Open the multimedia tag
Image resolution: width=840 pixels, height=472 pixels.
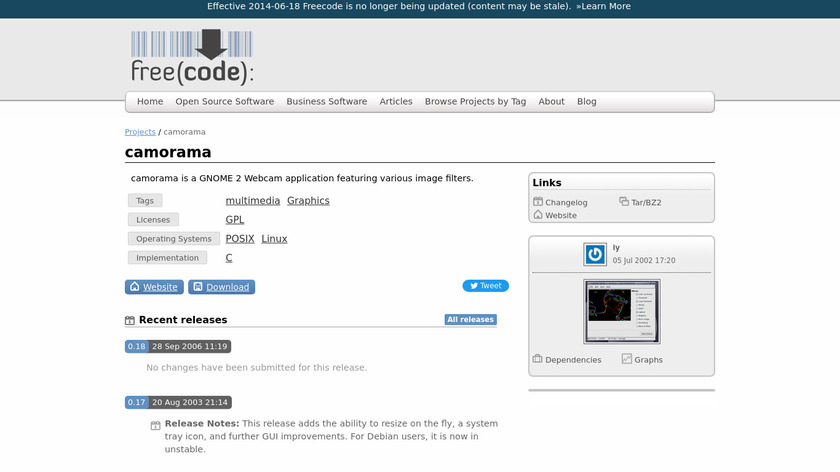[x=253, y=200]
